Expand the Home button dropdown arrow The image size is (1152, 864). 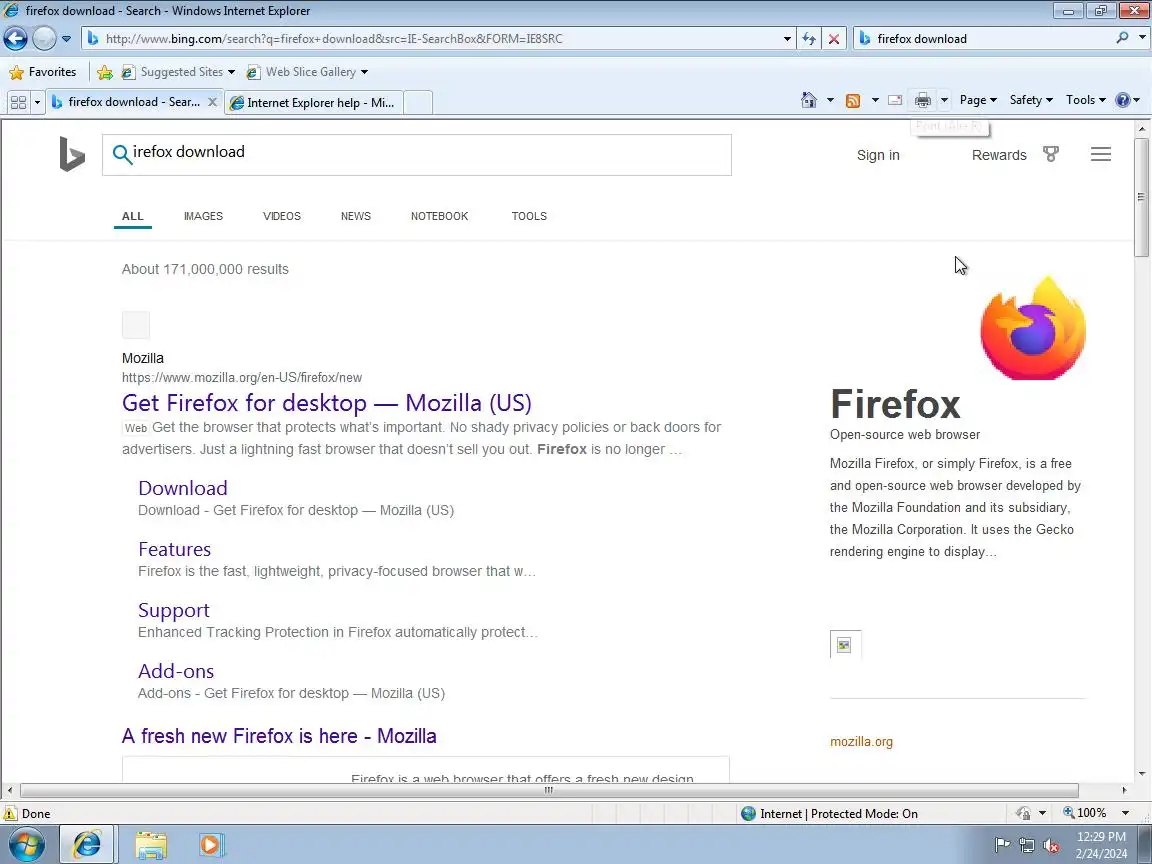pyautogui.click(x=829, y=100)
